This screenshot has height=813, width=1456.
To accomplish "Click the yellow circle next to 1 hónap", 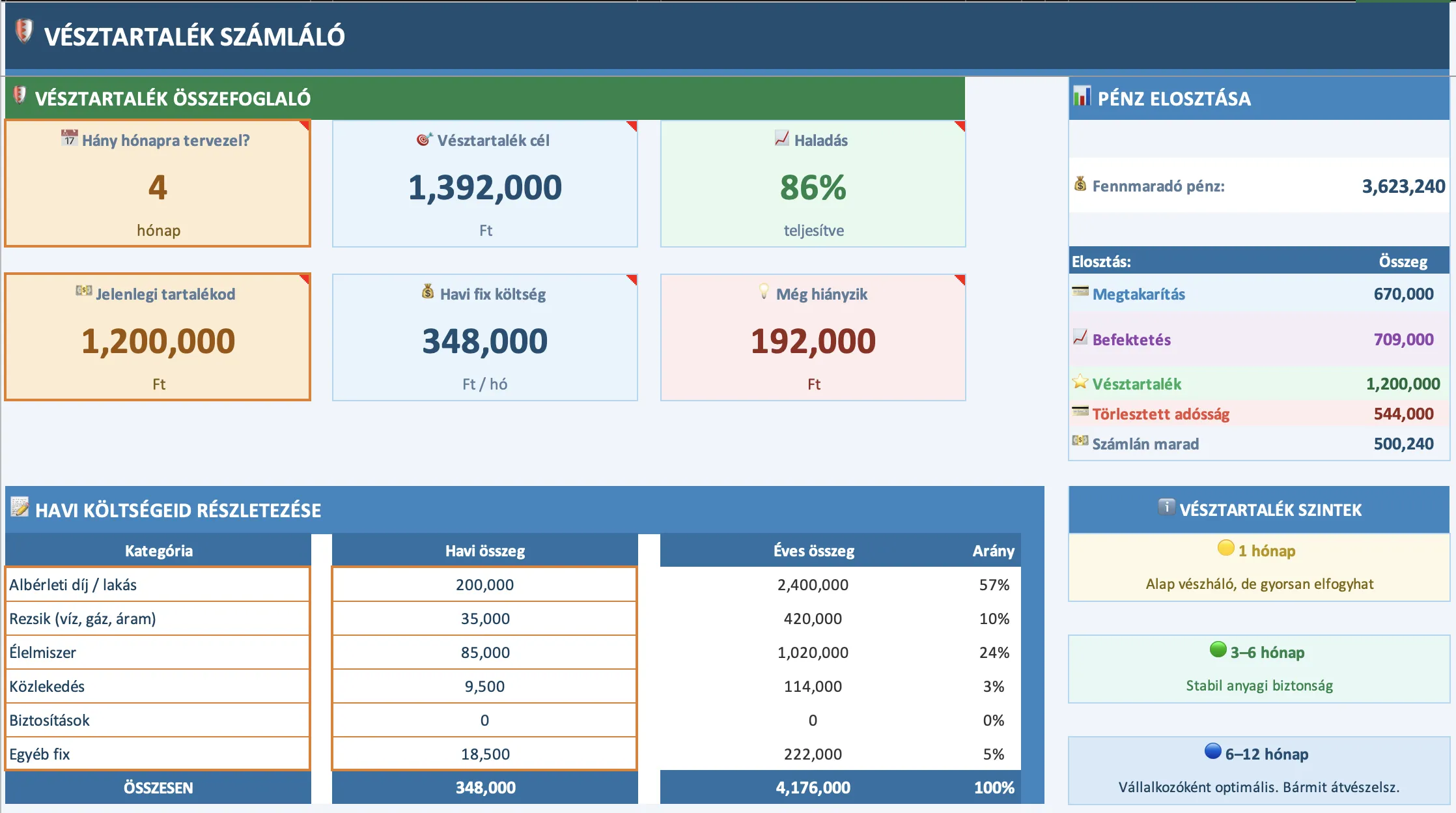I will click(1225, 548).
